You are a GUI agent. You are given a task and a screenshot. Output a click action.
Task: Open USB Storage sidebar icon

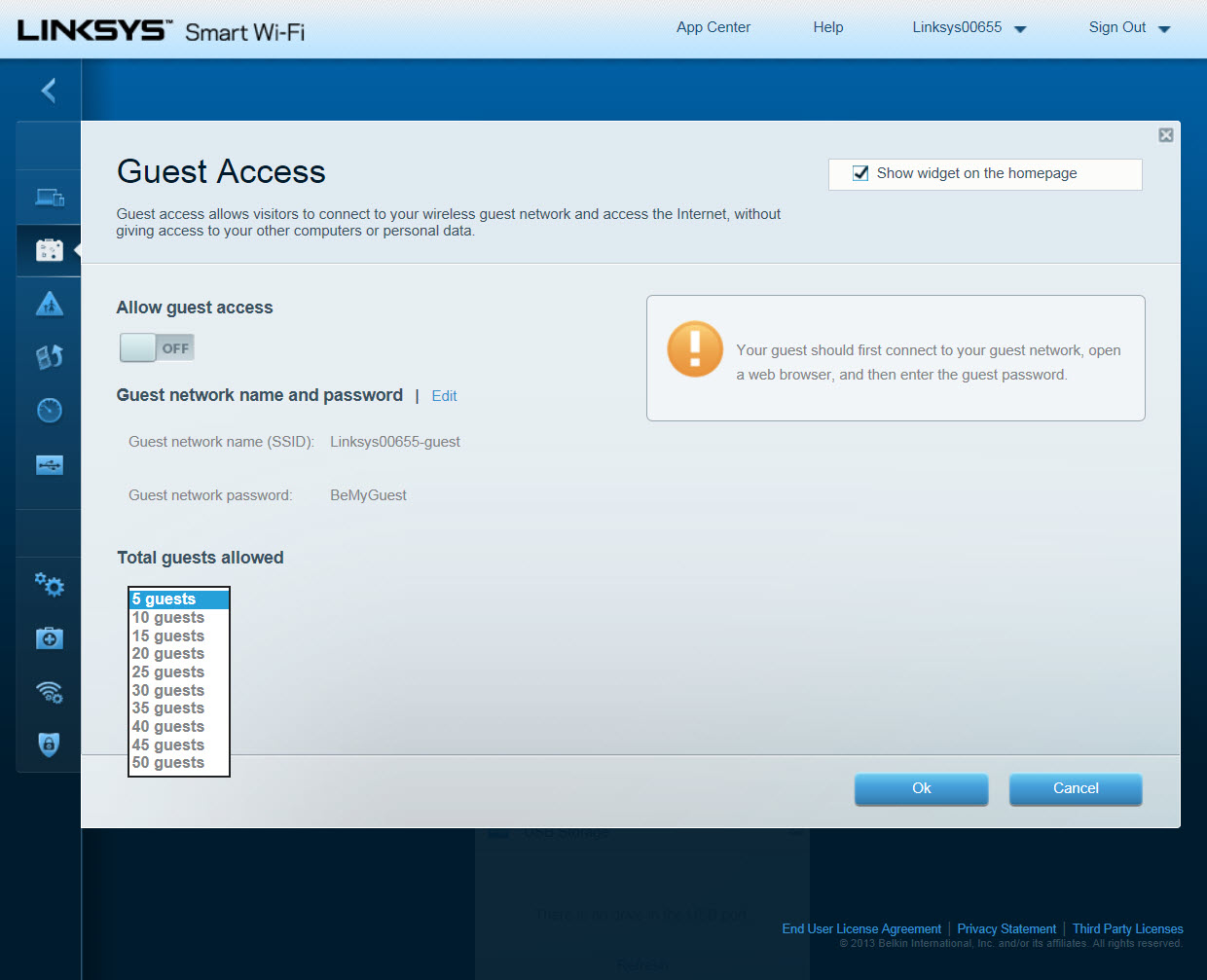(x=50, y=464)
